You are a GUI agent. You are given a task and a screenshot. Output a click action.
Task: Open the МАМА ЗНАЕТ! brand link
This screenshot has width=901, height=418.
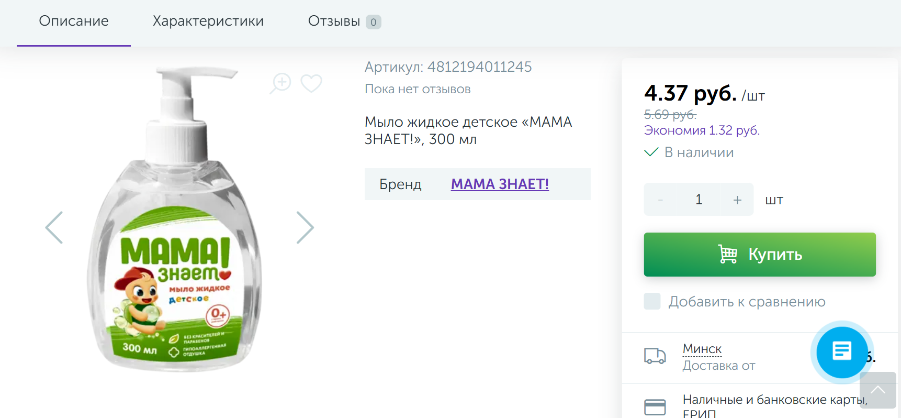tap(500, 184)
